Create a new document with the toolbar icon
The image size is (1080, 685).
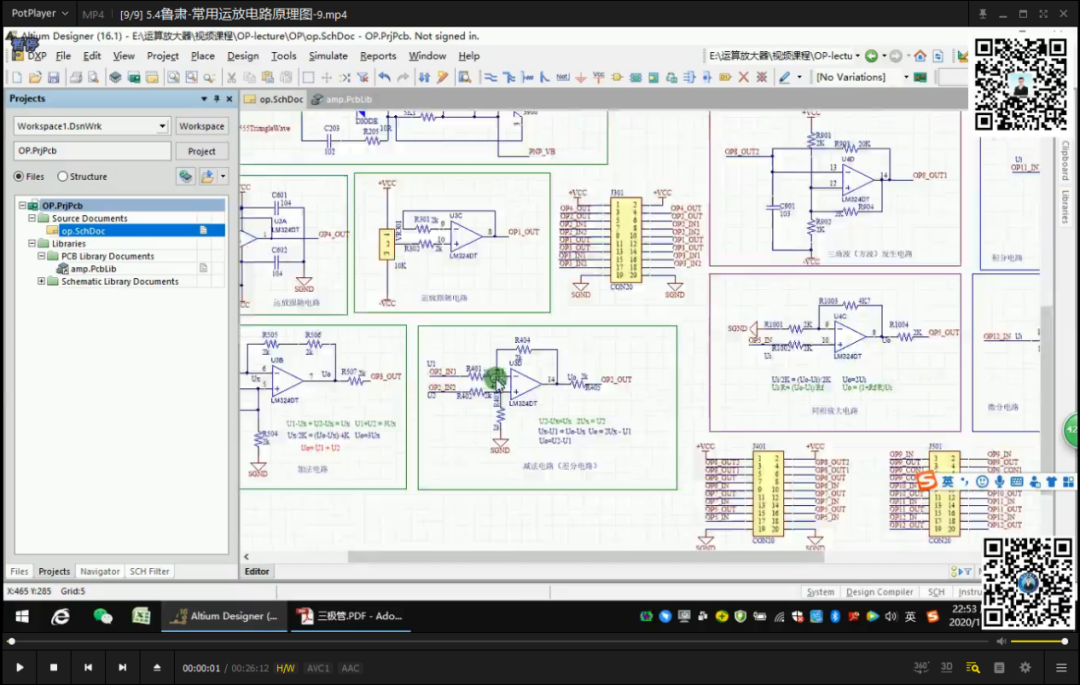click(x=17, y=78)
